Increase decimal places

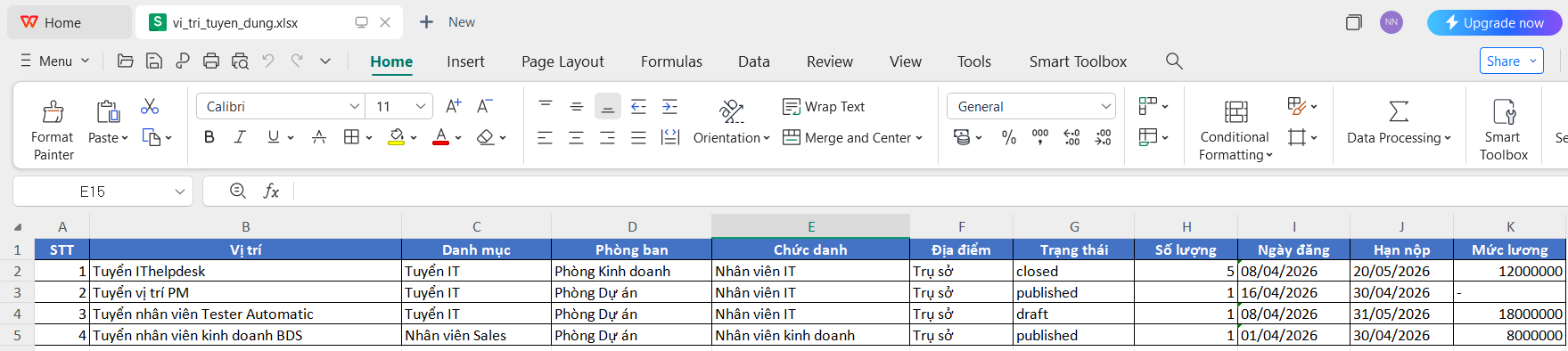point(1071,137)
